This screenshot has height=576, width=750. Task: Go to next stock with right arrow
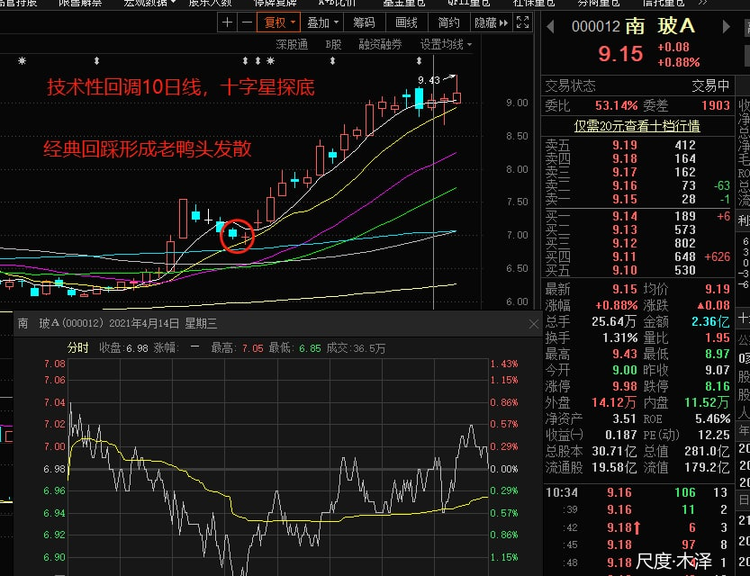coord(726,26)
